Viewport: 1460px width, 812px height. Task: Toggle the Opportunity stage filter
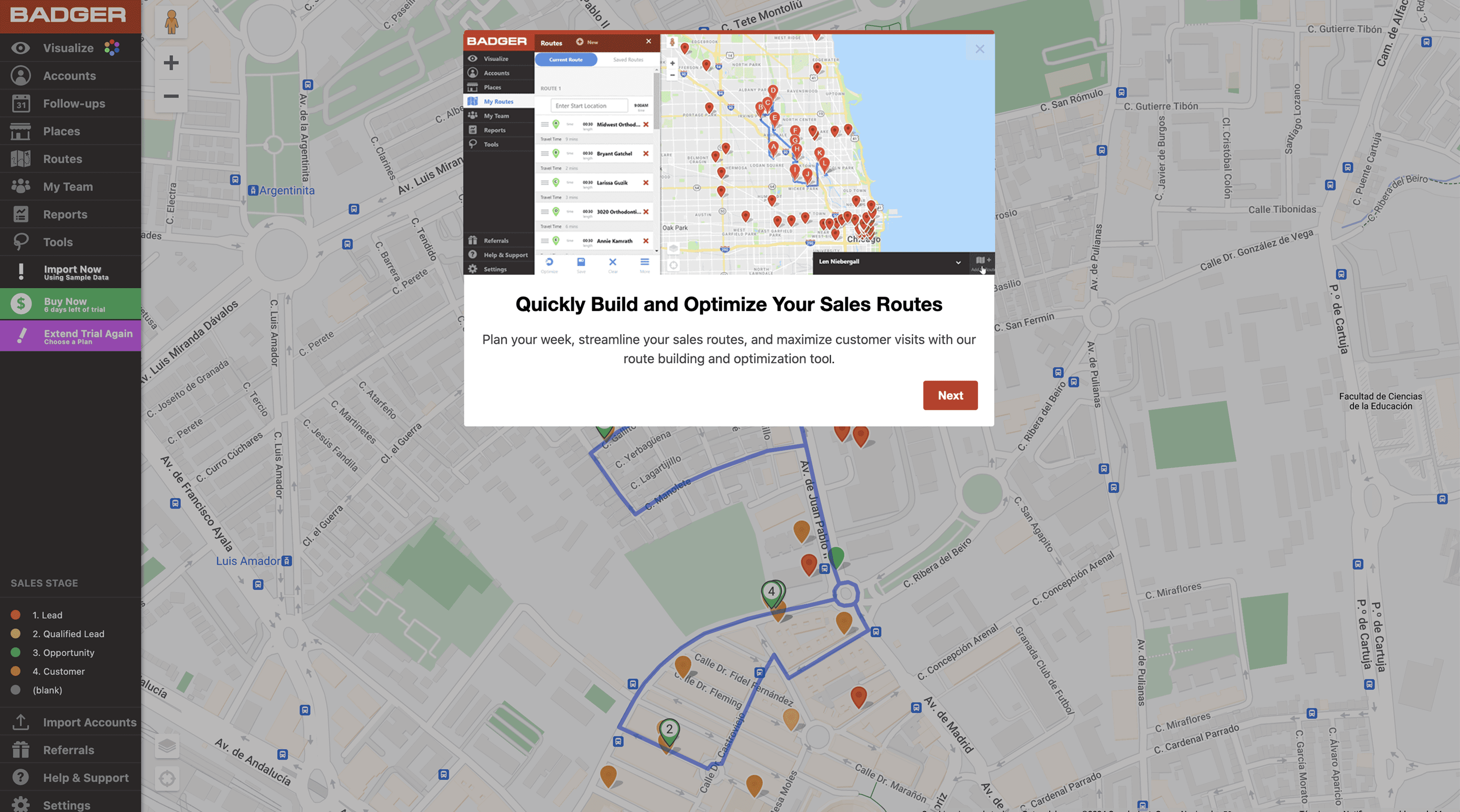click(x=63, y=653)
